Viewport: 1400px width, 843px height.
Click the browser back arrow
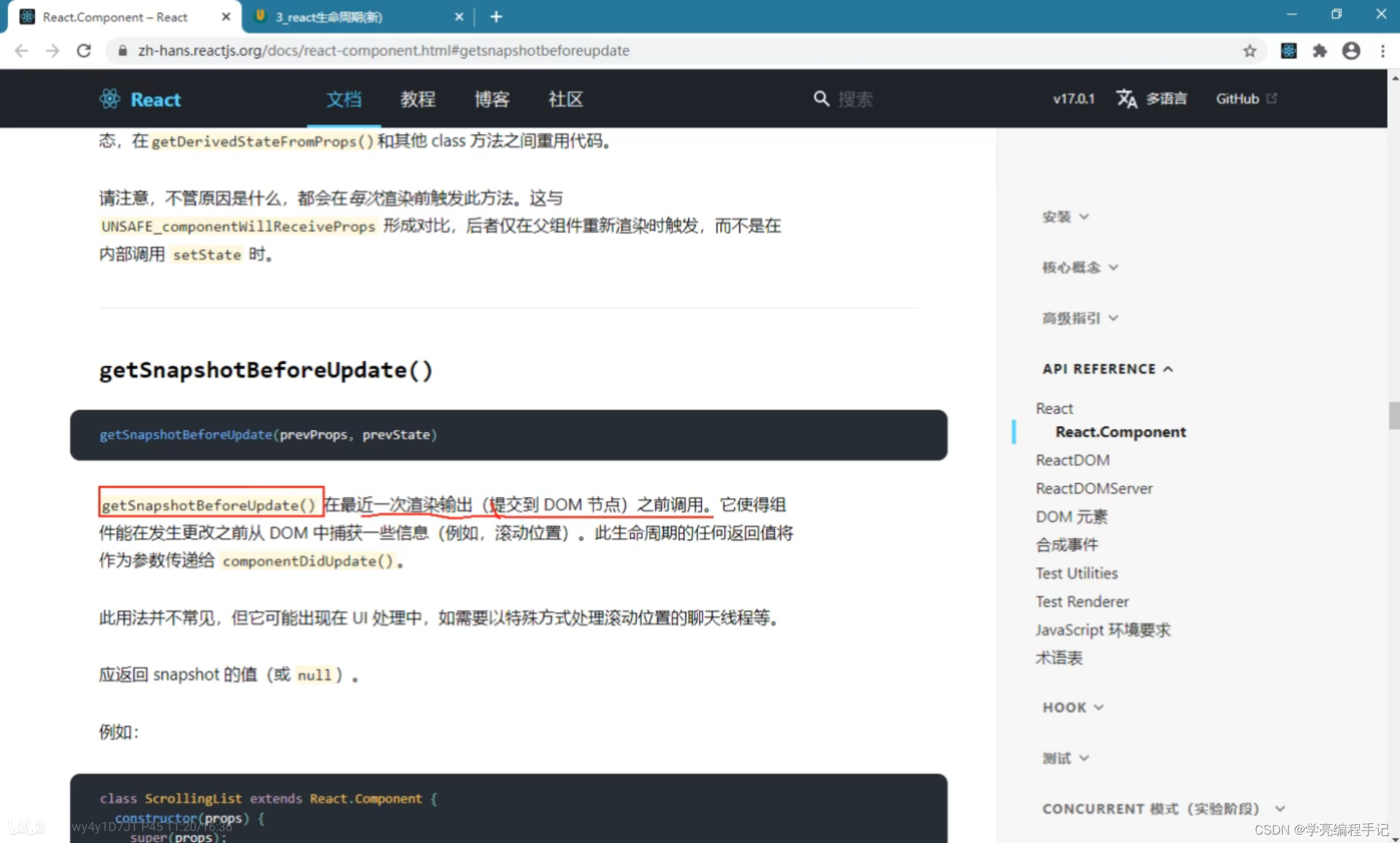coord(22,51)
